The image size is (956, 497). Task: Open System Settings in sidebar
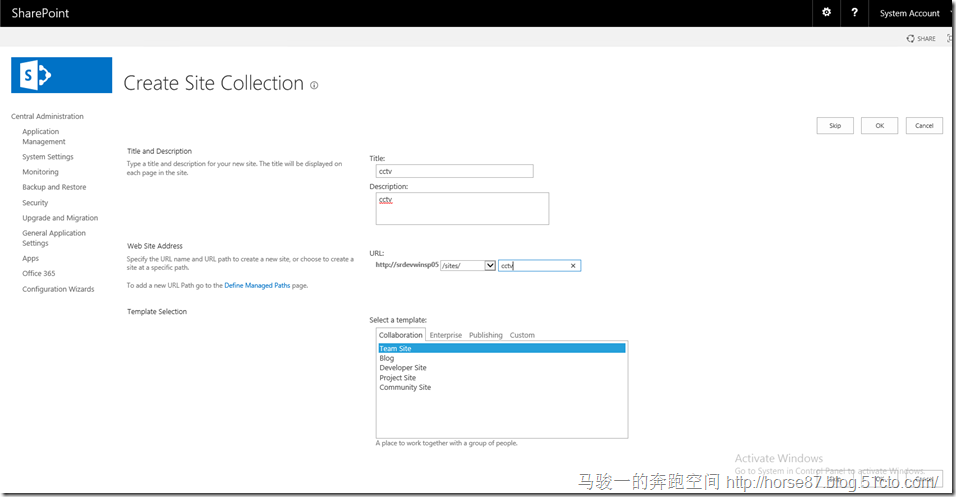pyautogui.click(x=48, y=157)
